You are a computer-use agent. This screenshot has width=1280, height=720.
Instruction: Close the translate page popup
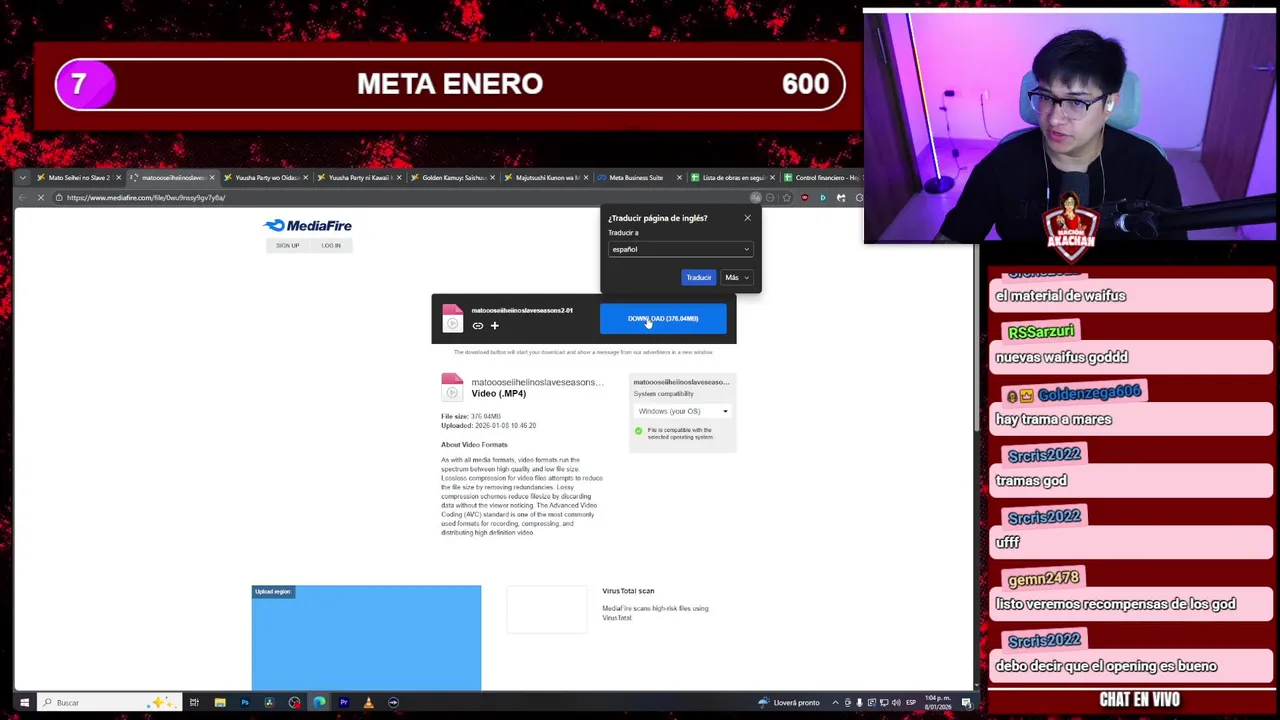[747, 218]
